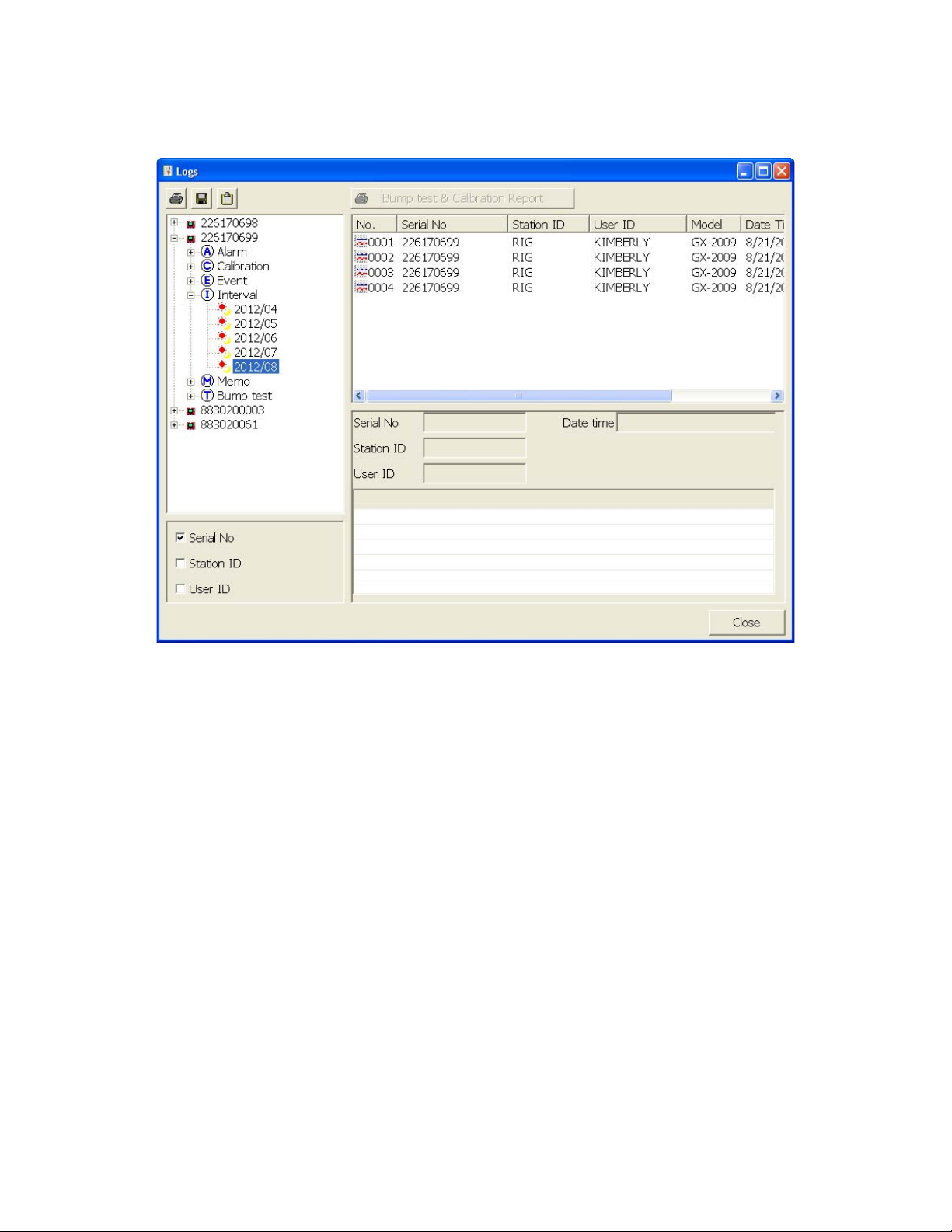Click Bump test & Calibration Report button
The width and height of the screenshot is (952, 1232).
click(x=462, y=198)
